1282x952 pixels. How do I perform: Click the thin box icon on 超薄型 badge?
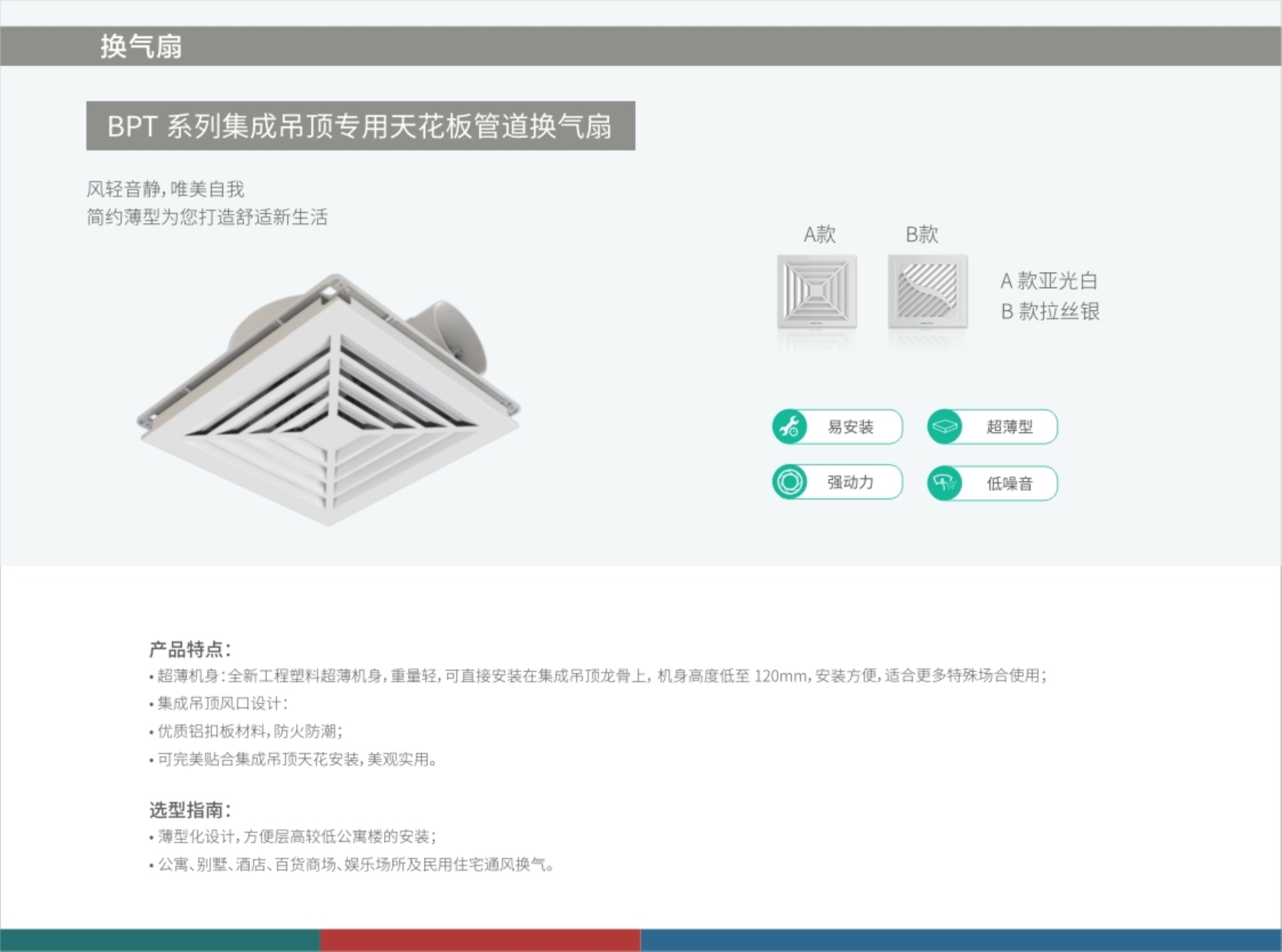944,427
